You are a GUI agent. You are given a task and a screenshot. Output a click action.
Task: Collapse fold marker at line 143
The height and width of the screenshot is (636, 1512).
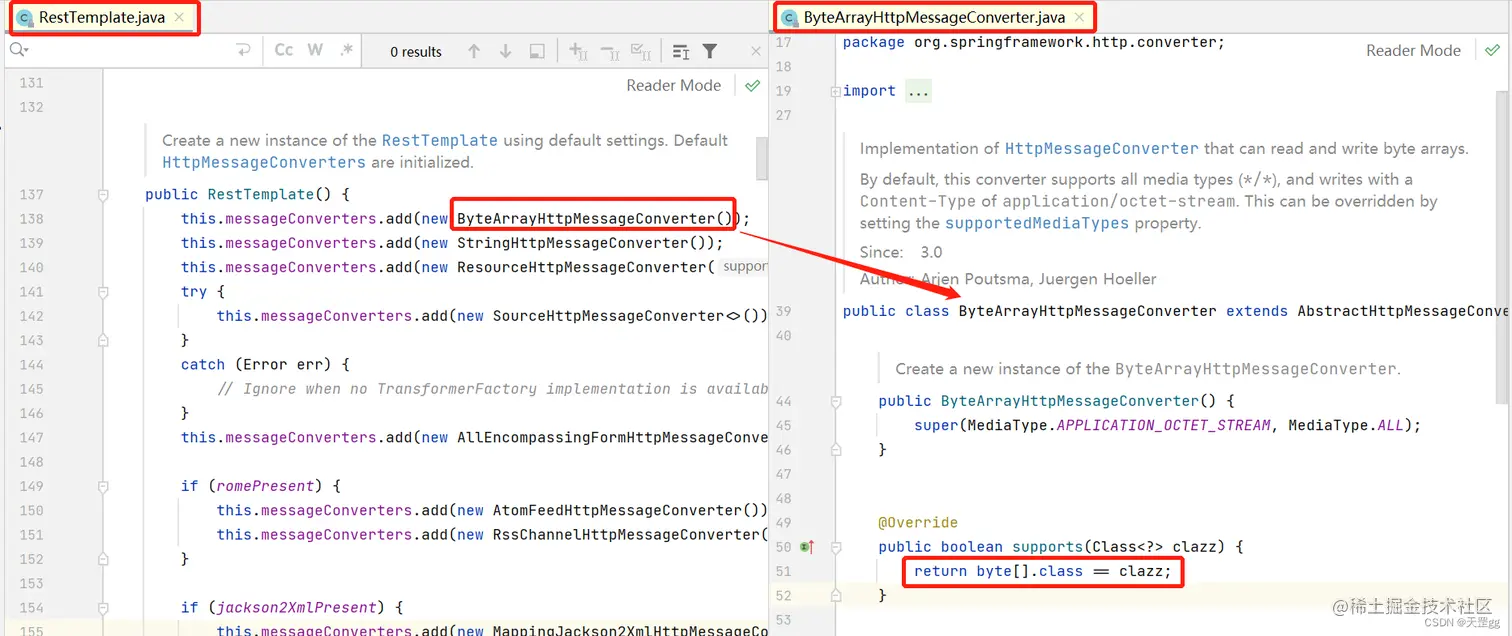102,341
